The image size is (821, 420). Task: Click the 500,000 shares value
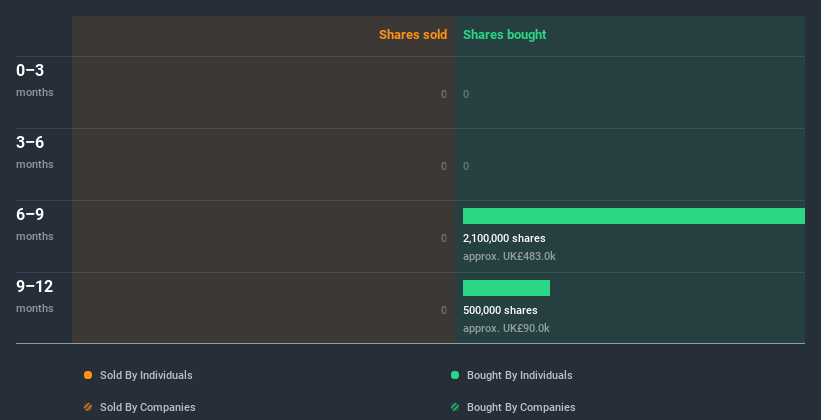pyautogui.click(x=500, y=310)
